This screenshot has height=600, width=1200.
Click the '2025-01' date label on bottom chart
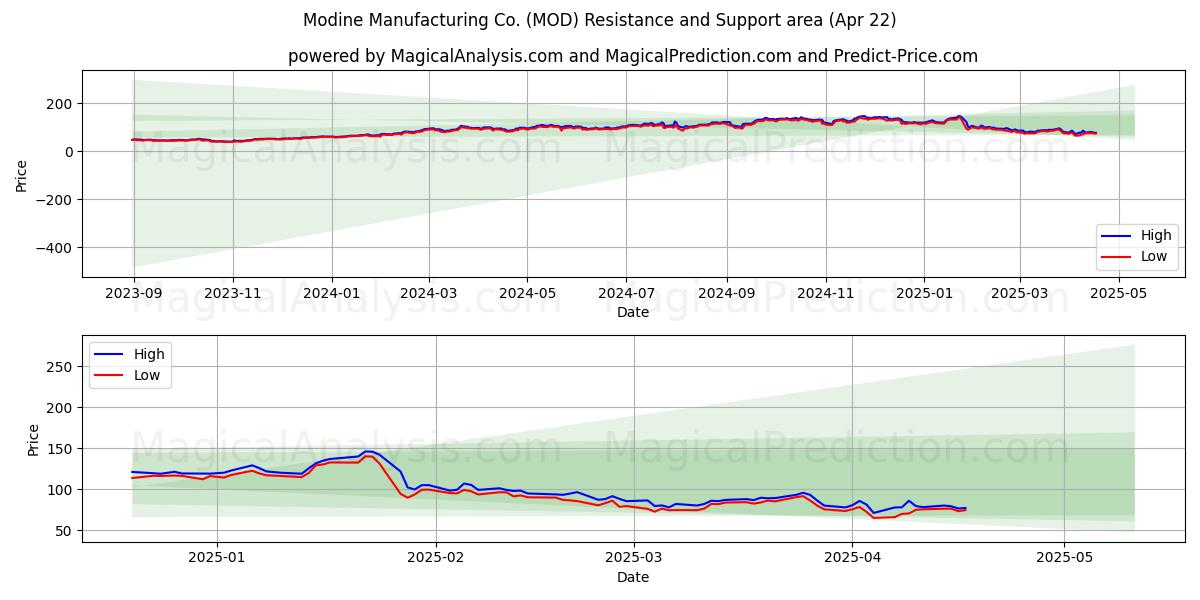(x=217, y=560)
